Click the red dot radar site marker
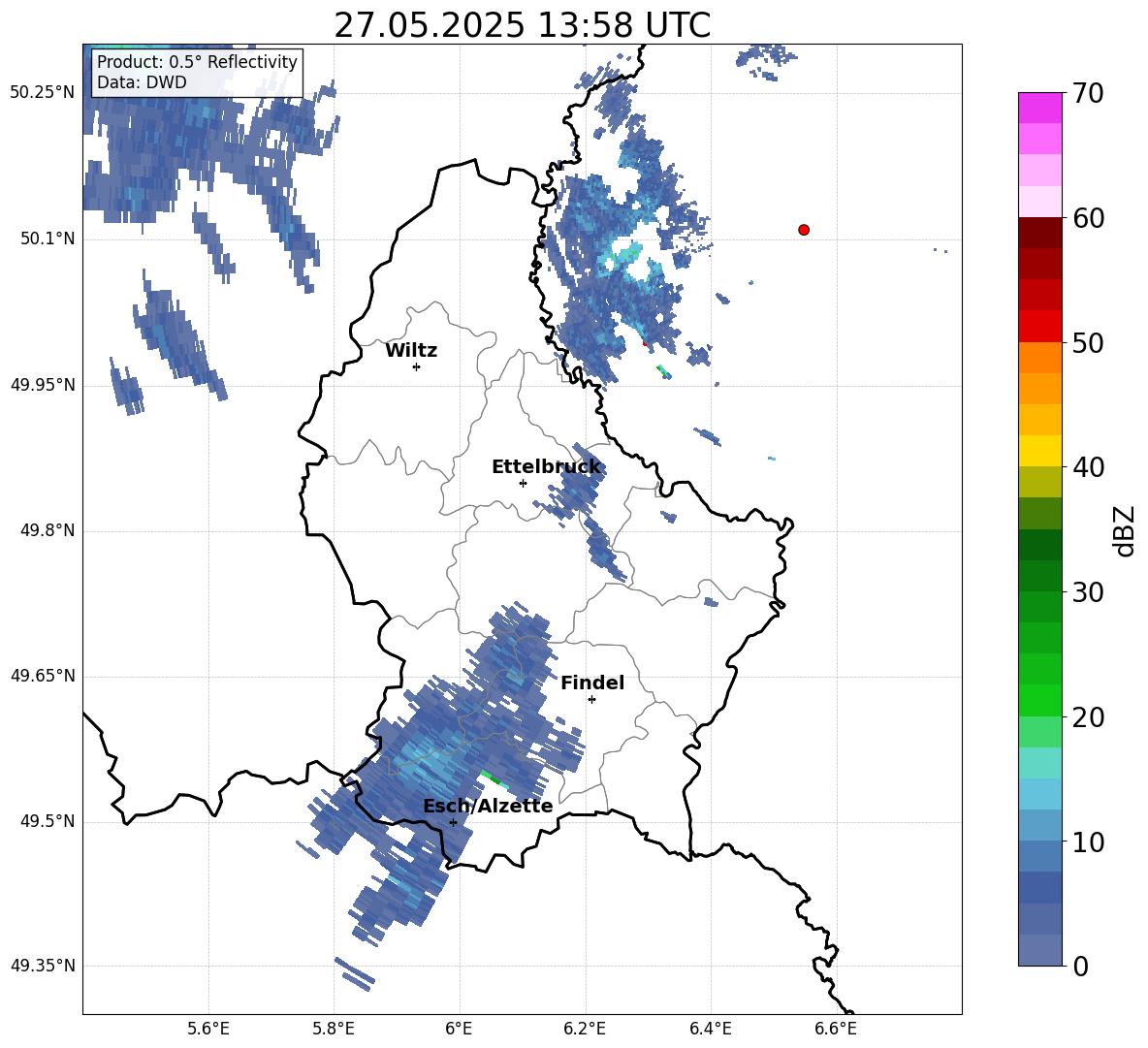 point(804,230)
